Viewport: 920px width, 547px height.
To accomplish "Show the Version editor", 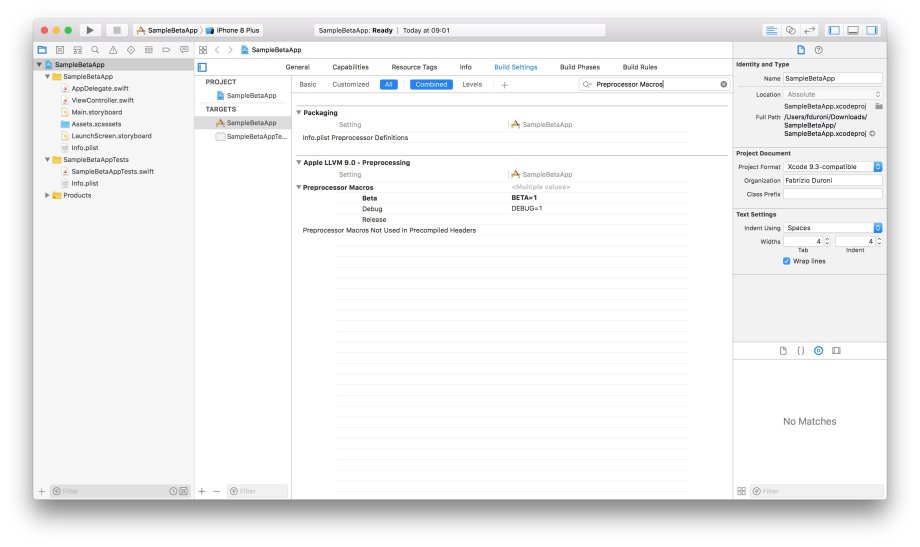I will tap(810, 30).
